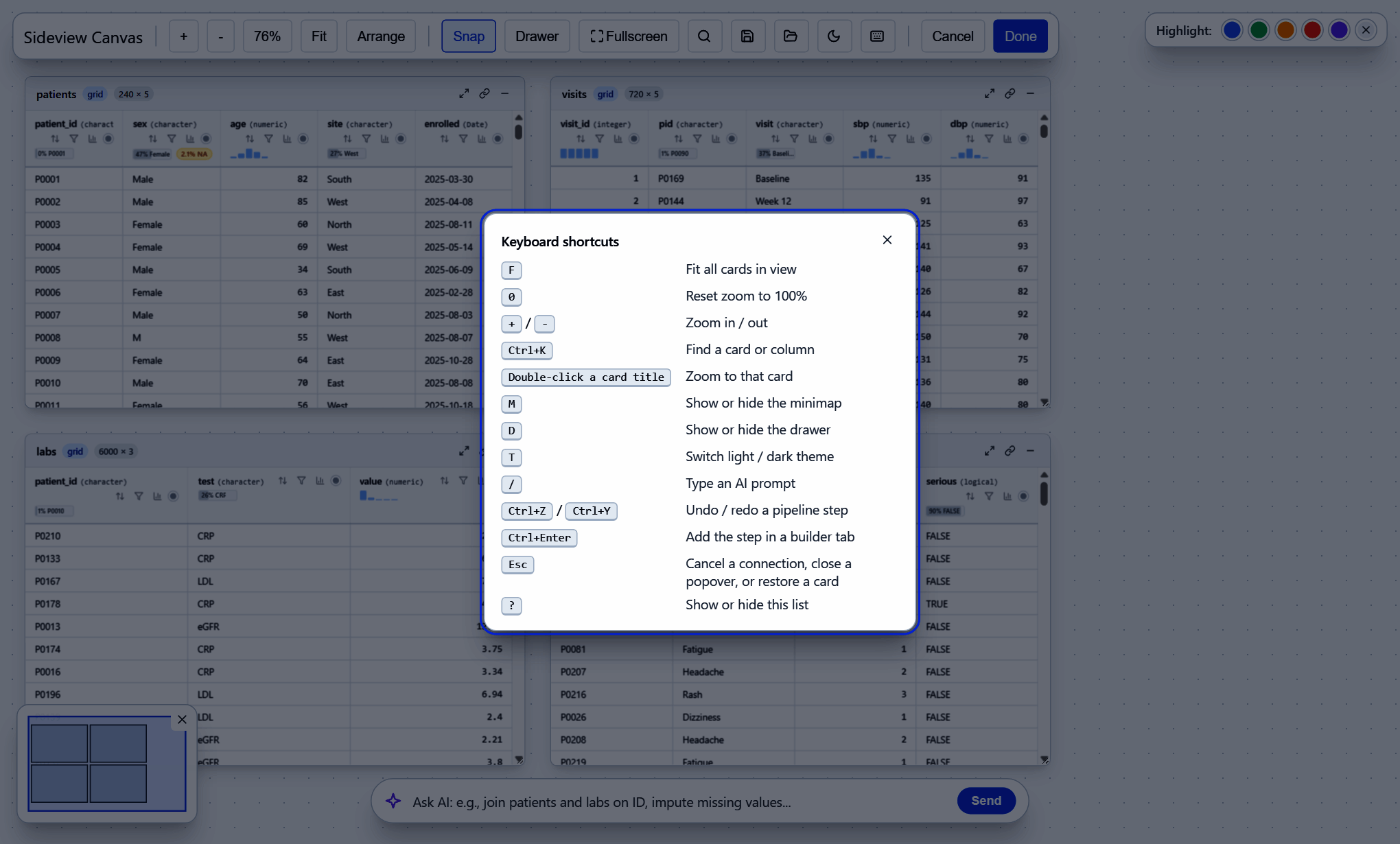Collapse the visits card with minus icon
This screenshot has width=1400, height=844.
coord(1030,93)
